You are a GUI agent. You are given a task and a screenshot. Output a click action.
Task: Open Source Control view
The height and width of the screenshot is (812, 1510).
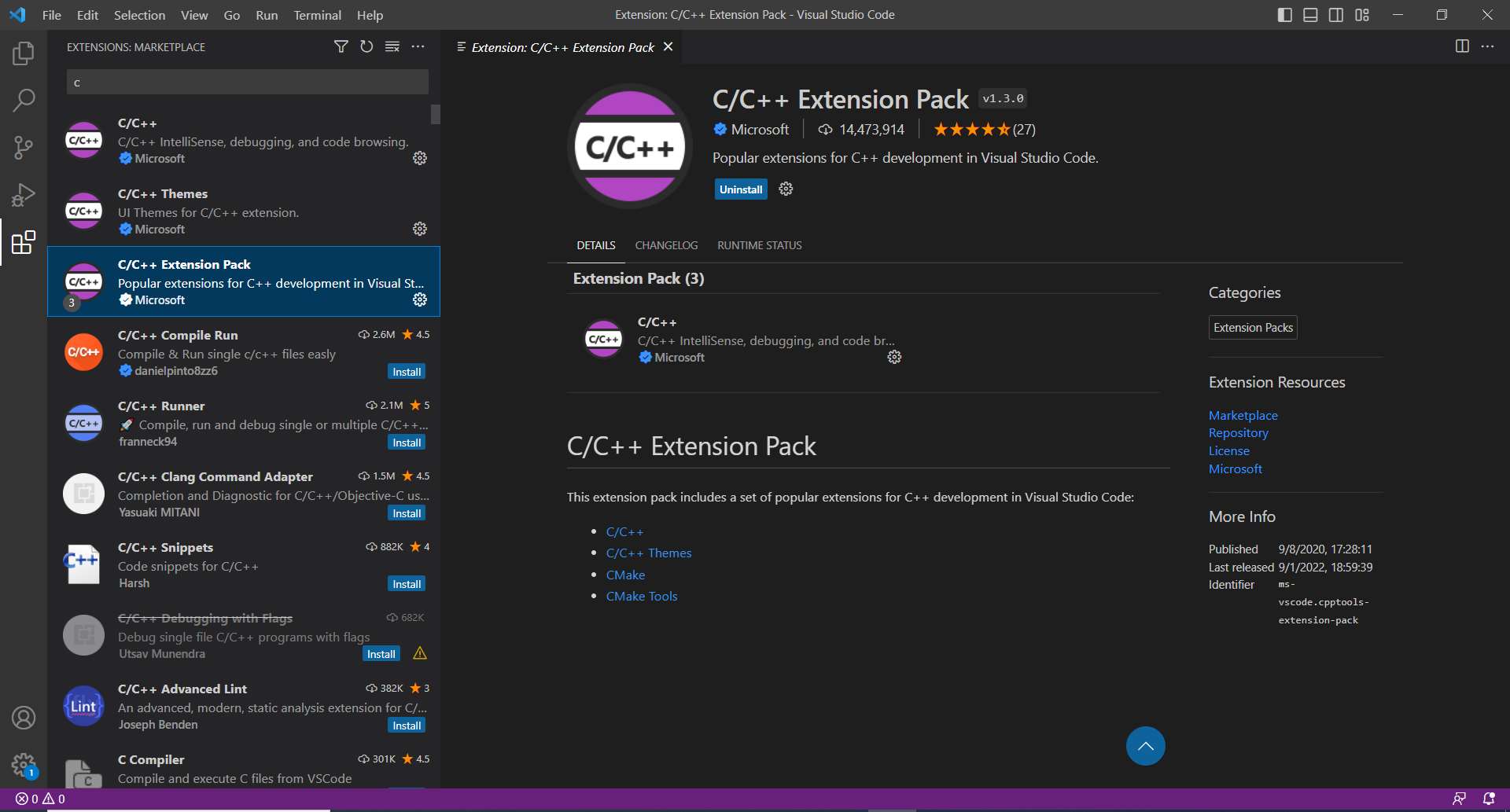click(24, 148)
